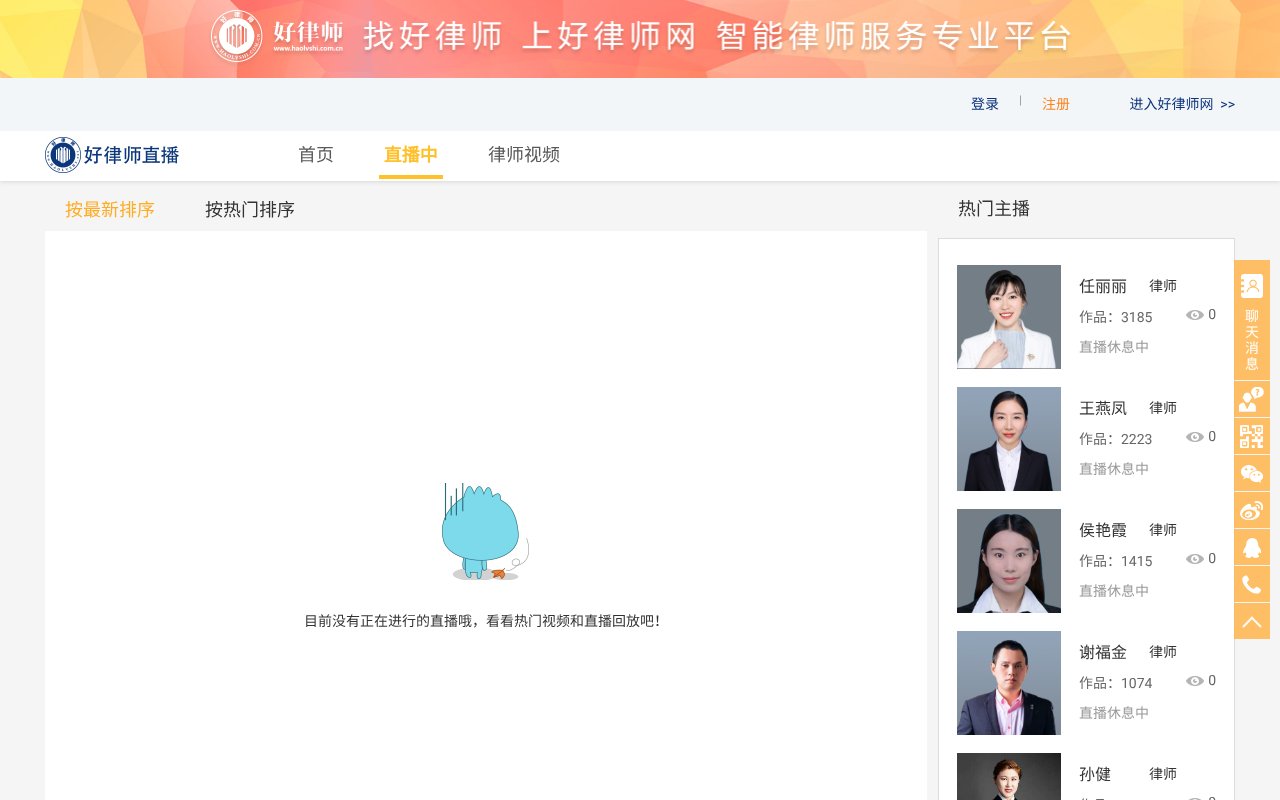Switch to the 首页 tab
This screenshot has width=1280, height=800.
(x=315, y=155)
